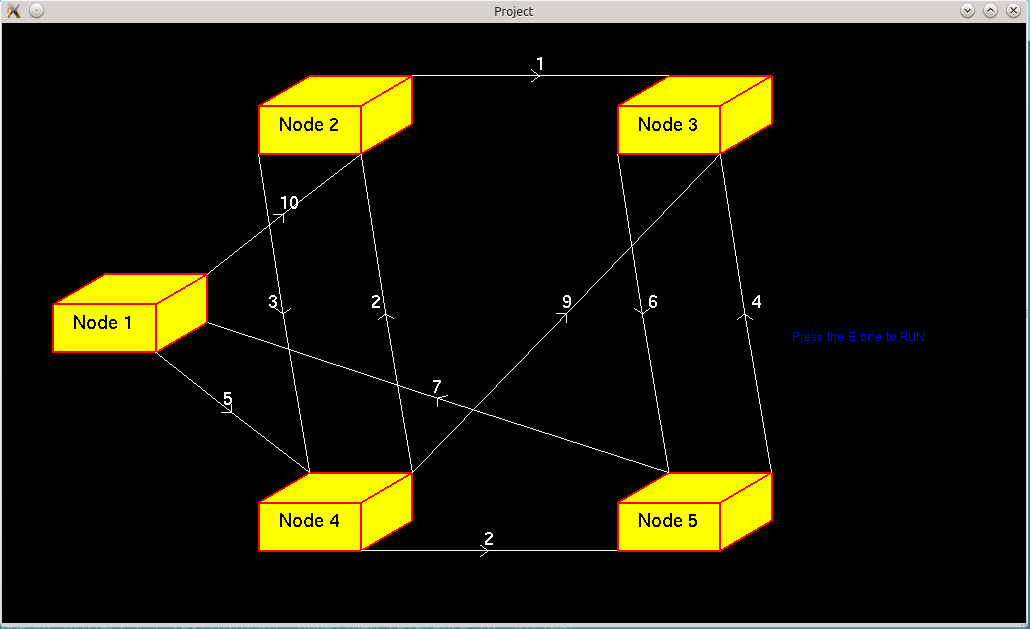
Task: Select the Node 5 box
Action: coord(670,521)
